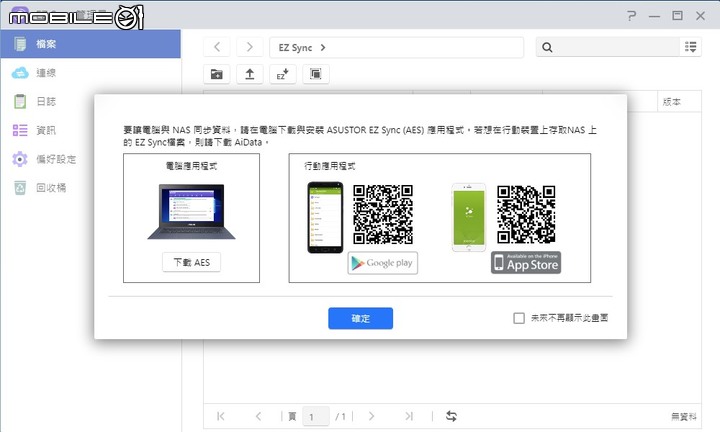Click the laptop computer application image
The width and height of the screenshot is (720, 432).
coord(191,212)
